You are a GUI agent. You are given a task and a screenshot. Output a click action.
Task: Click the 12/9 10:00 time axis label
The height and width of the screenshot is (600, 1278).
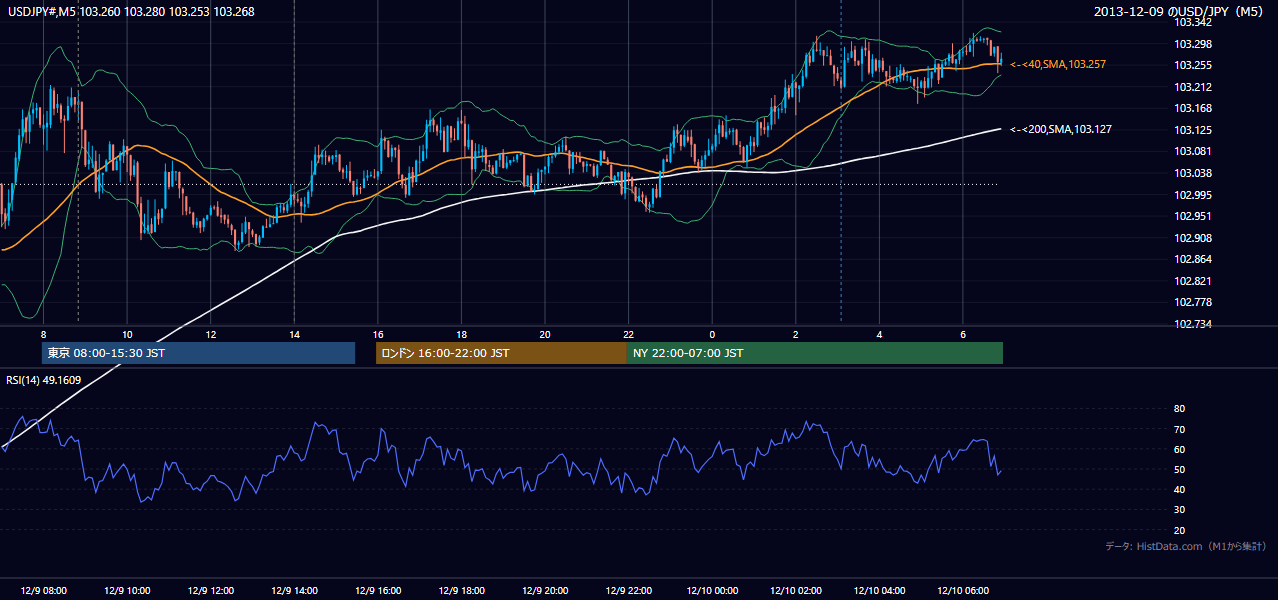pos(126,591)
